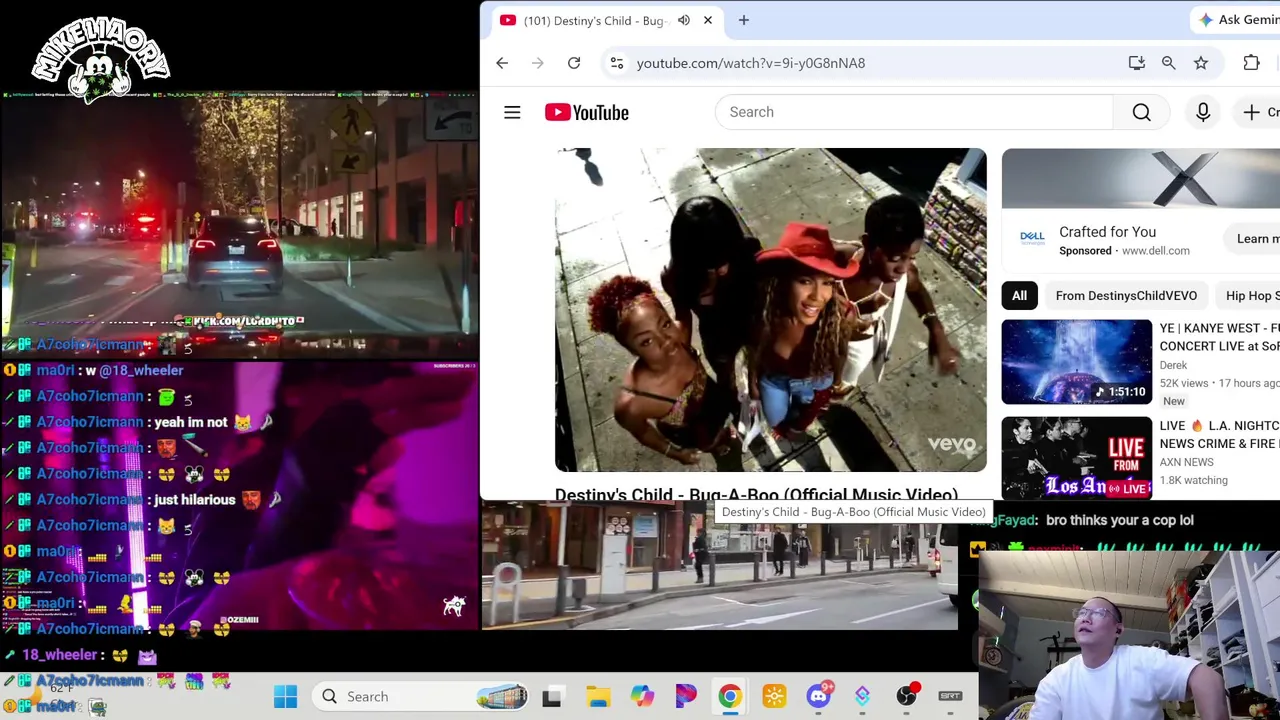Open AXN NEWS channel name
The image size is (1280, 720).
pyautogui.click(x=1187, y=462)
